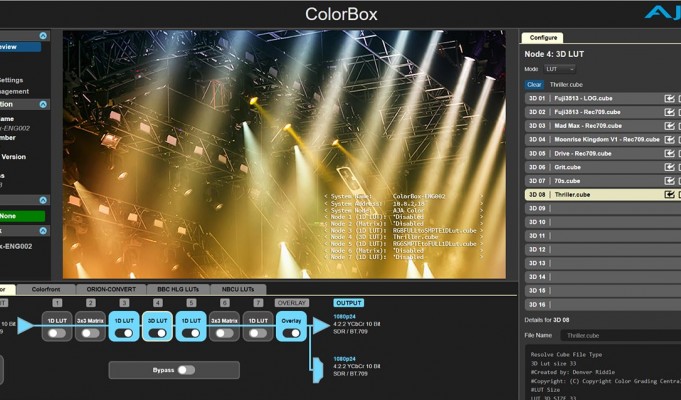681x400 pixels.
Task: Click the File Name field showing Thriller.cube
Action: pyautogui.click(x=621, y=335)
